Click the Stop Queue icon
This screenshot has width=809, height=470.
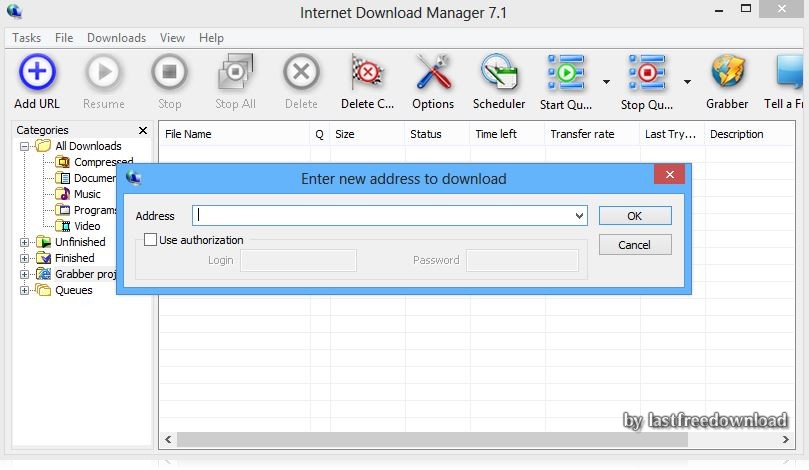coord(646,72)
